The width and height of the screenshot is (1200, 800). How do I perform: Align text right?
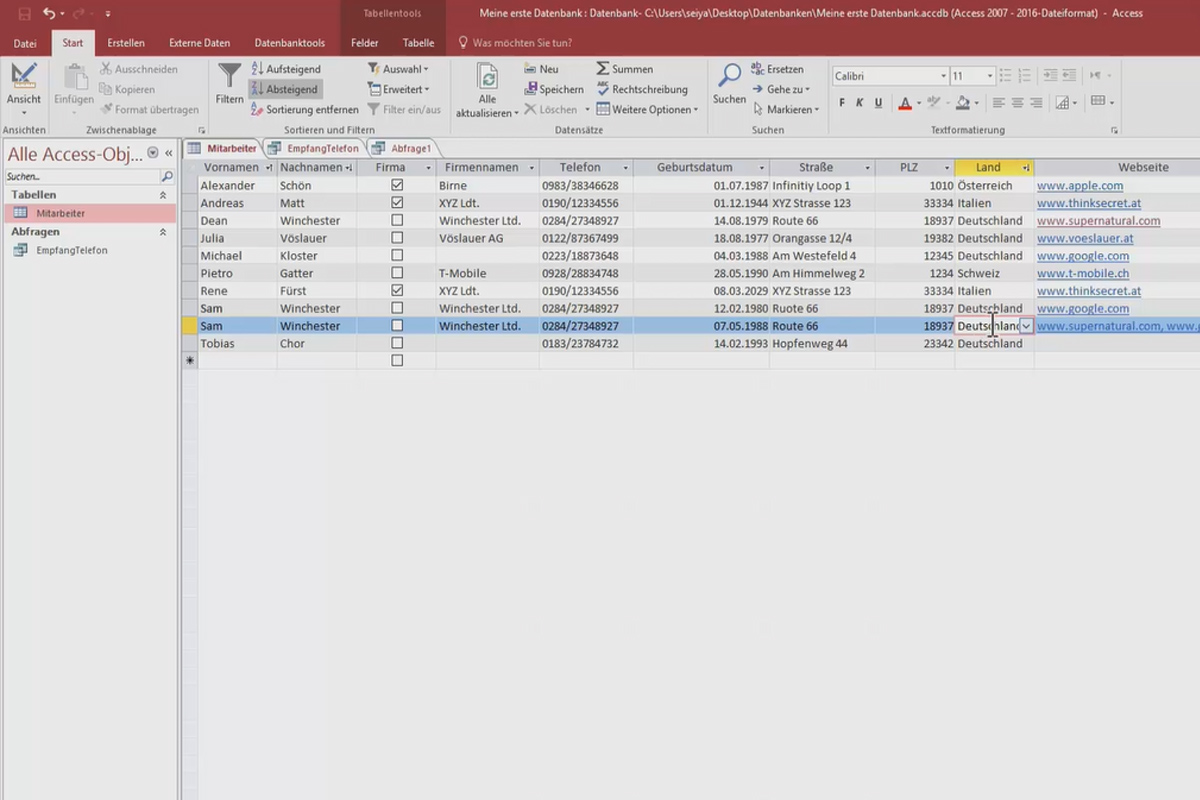1036,103
